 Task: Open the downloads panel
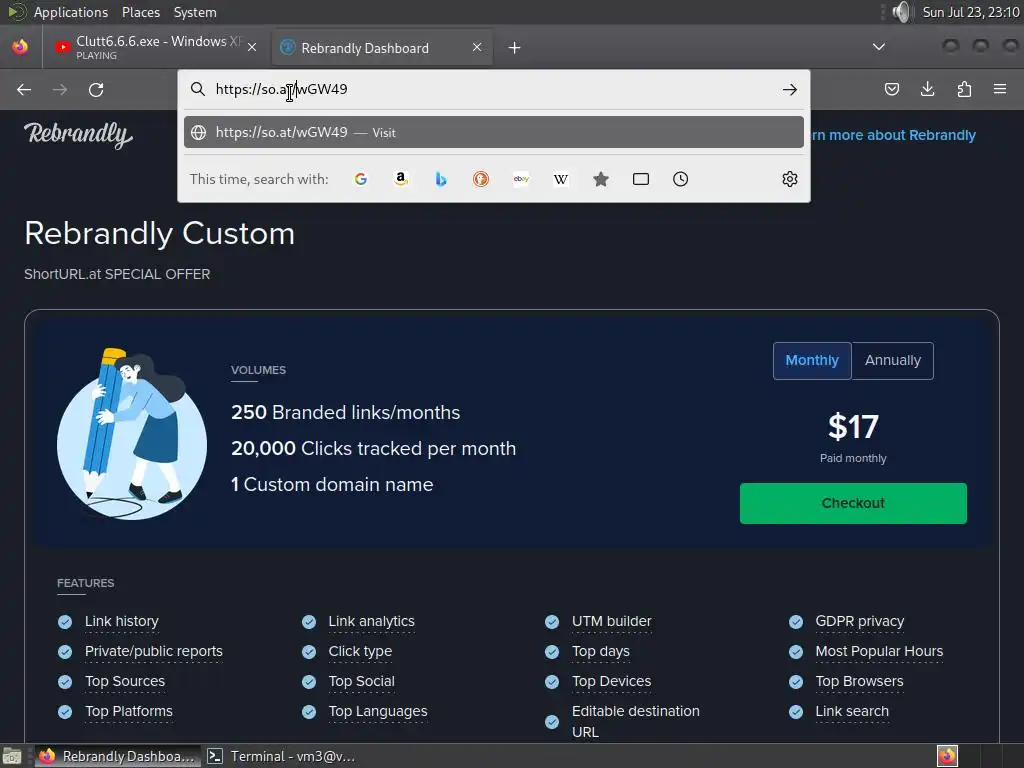927,89
